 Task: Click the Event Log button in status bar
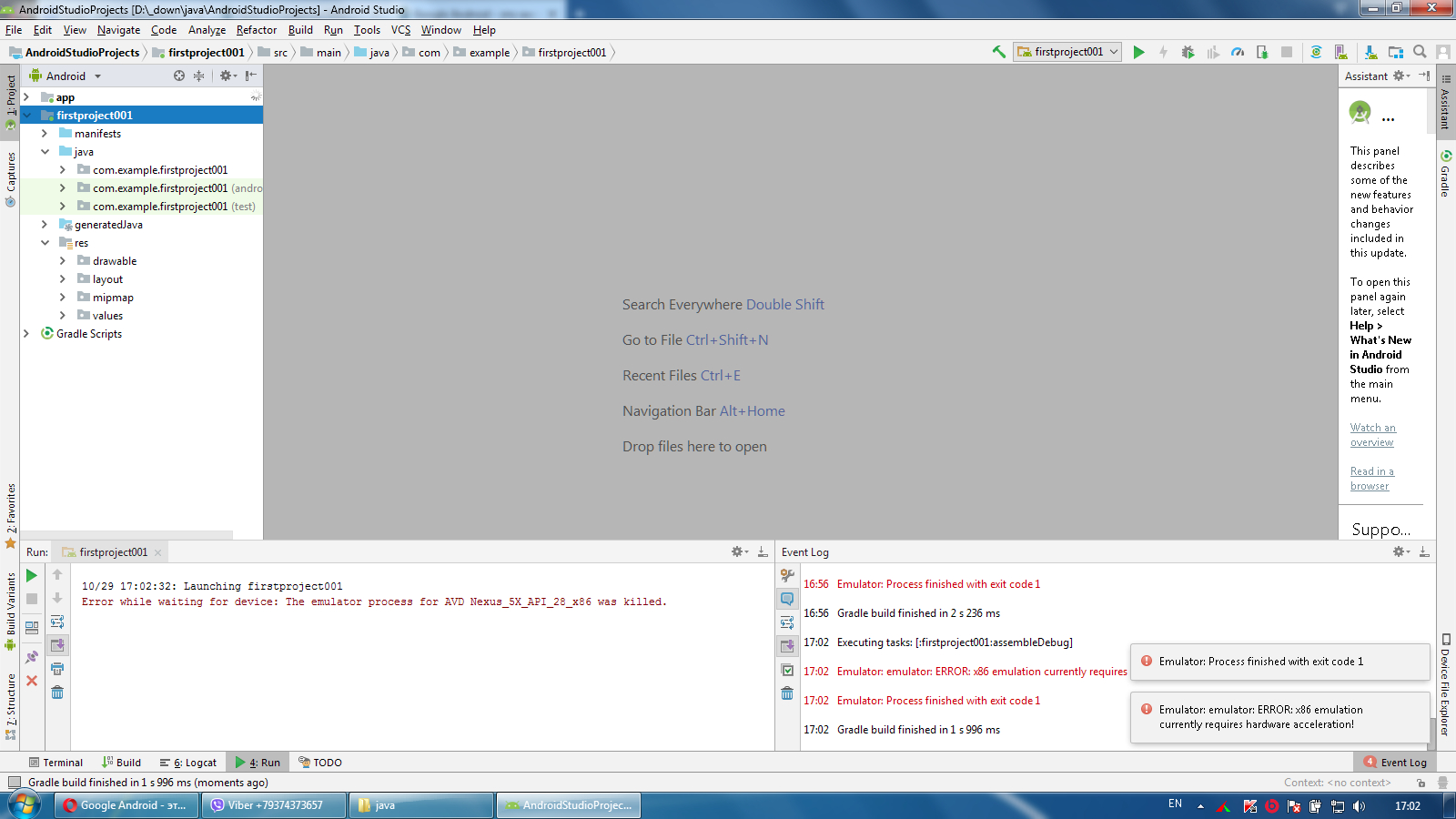(1396, 763)
